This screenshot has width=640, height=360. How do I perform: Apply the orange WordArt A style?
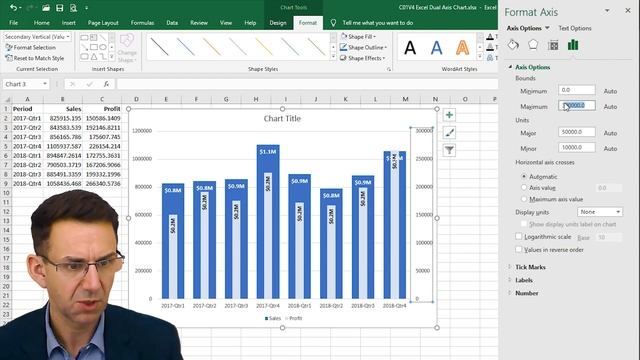[462, 47]
